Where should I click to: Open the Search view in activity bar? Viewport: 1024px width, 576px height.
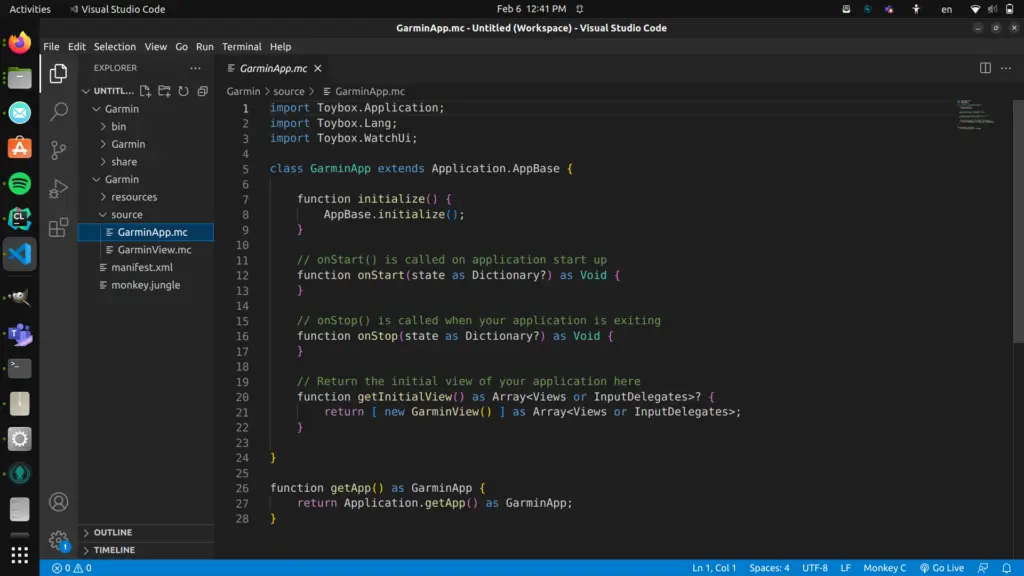58,111
